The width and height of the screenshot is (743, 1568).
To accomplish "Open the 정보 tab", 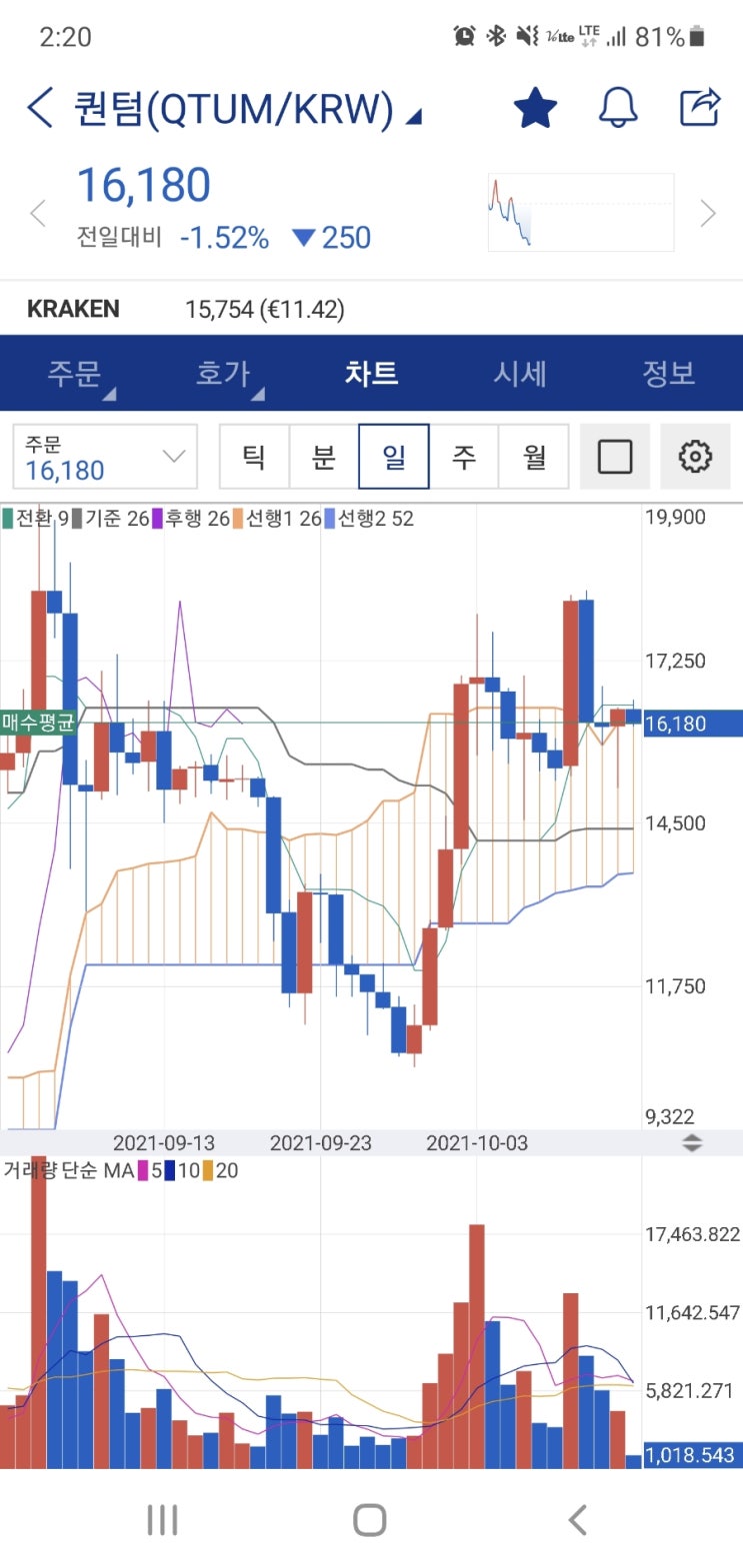I will [x=668, y=374].
